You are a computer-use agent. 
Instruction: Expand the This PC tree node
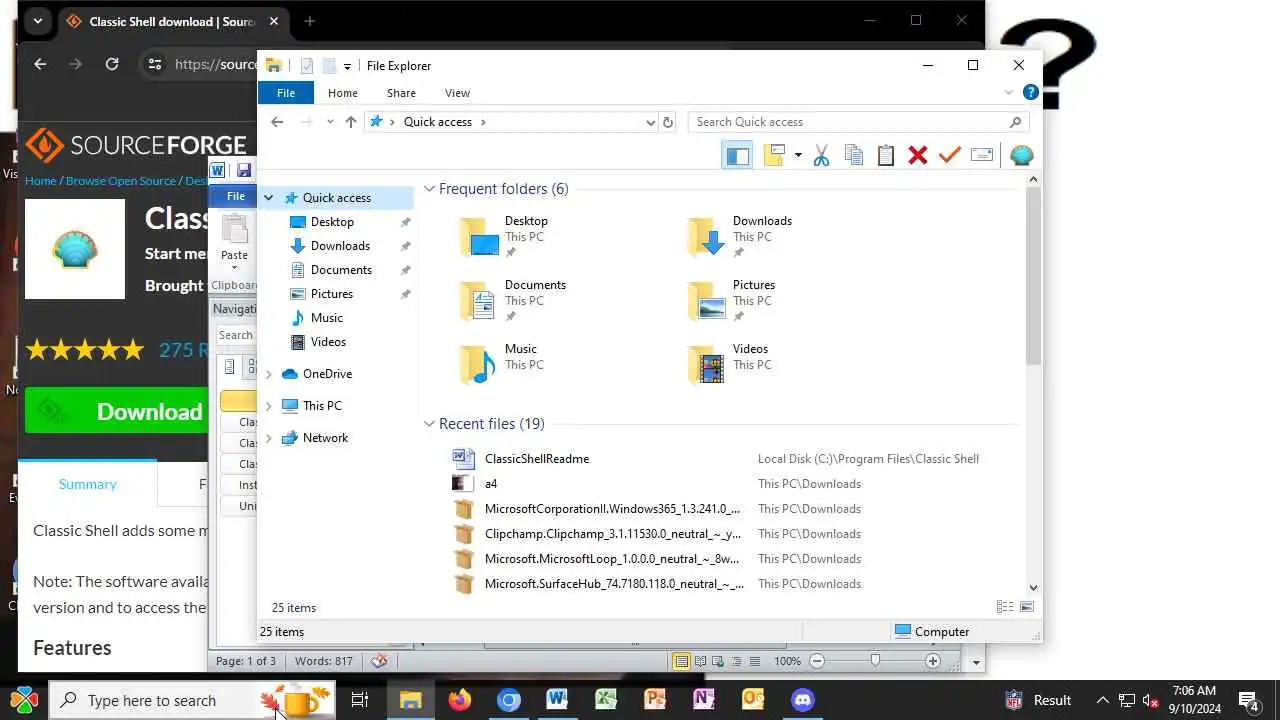click(268, 406)
